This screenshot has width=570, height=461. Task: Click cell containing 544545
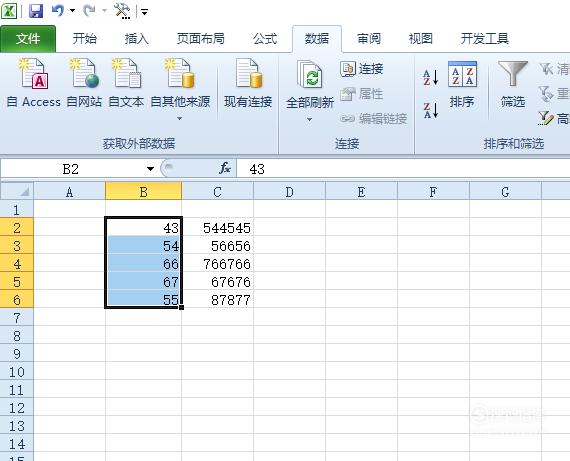coord(217,228)
